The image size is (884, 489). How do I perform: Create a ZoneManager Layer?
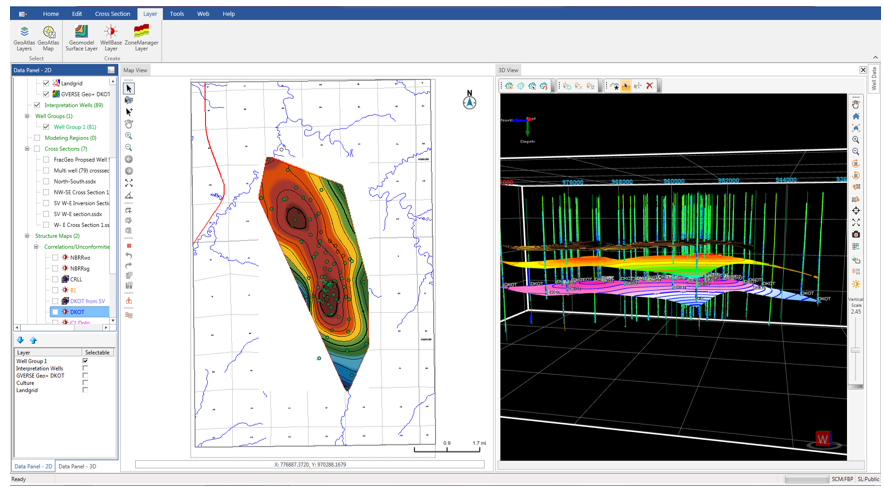142,38
